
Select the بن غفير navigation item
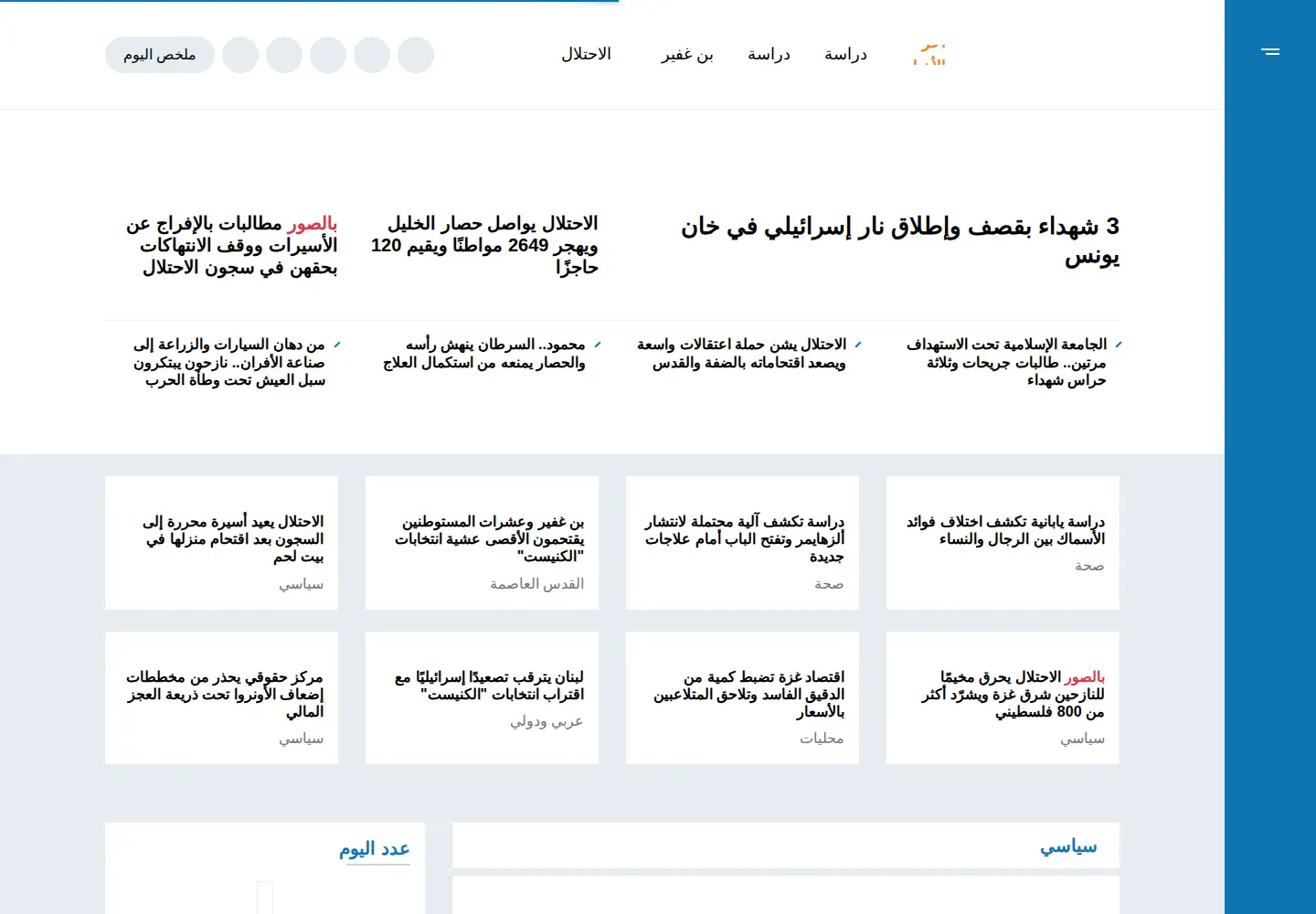coord(687,55)
